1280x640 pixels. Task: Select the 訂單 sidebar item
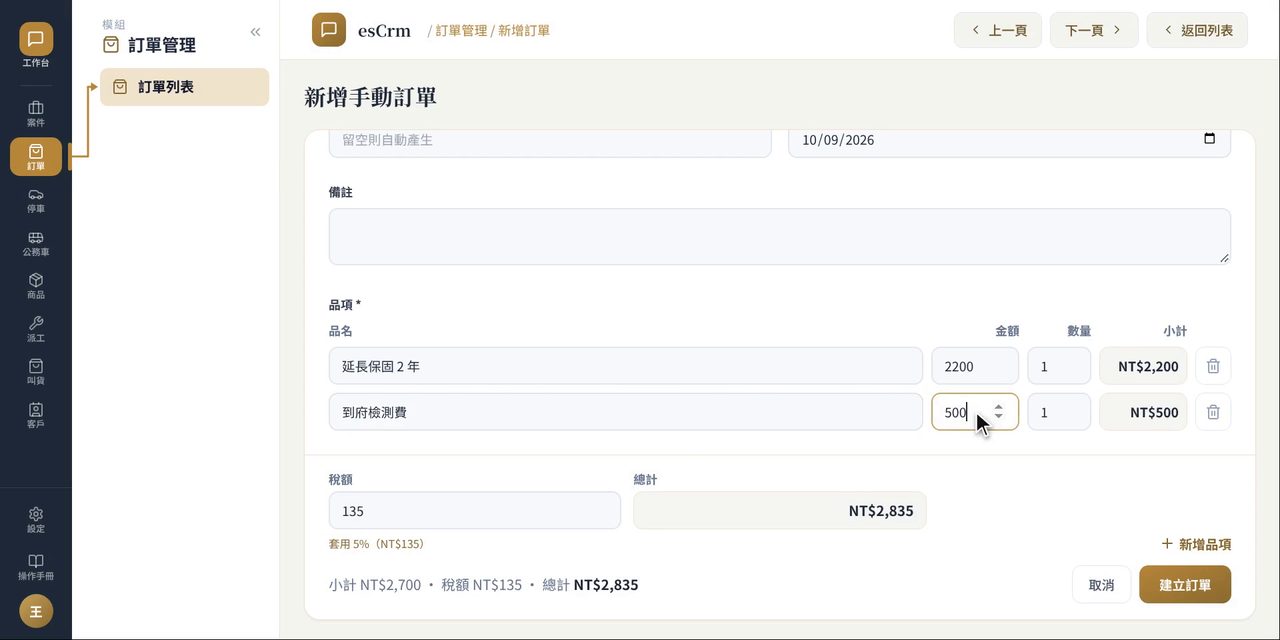[x=36, y=157]
